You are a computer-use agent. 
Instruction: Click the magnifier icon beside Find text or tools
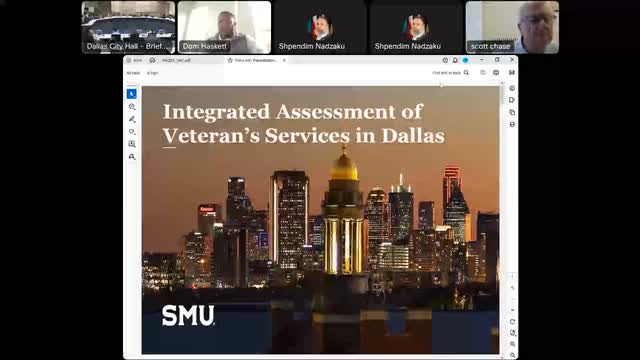(x=466, y=73)
